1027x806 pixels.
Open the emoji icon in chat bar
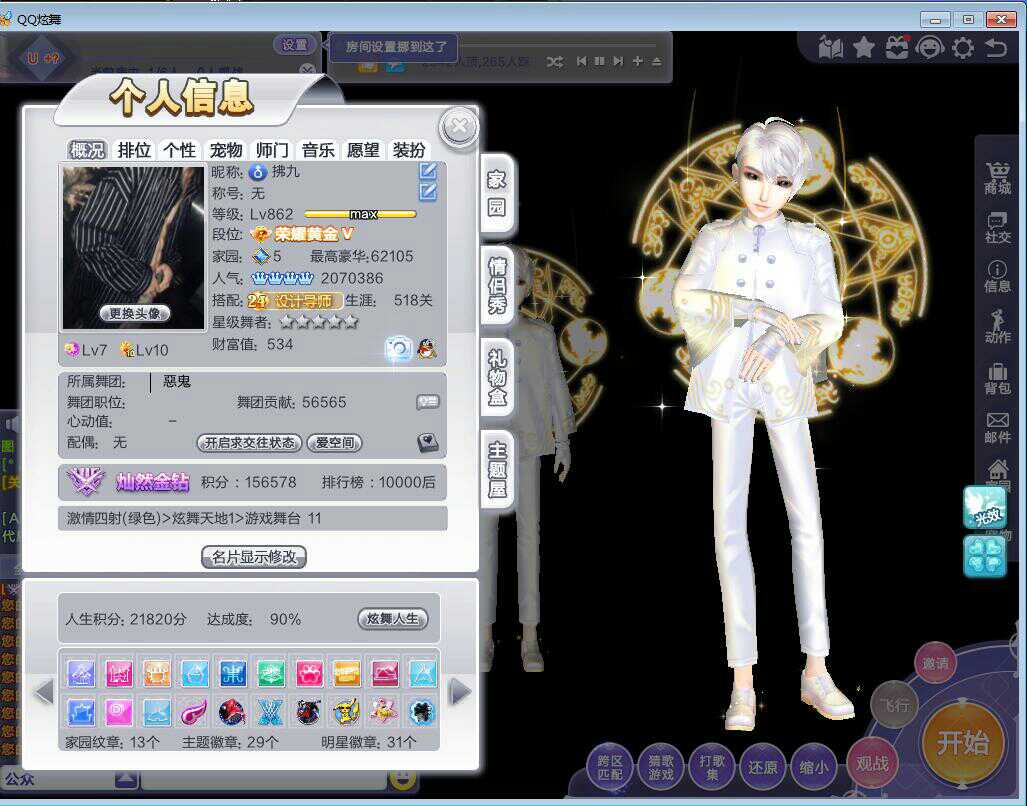pos(402,778)
